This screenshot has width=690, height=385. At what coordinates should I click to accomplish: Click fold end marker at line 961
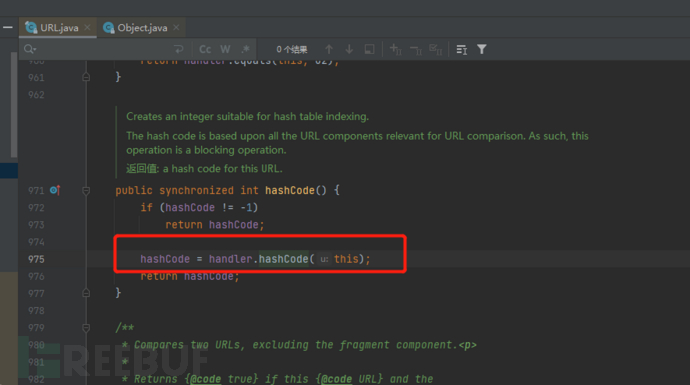point(86,77)
